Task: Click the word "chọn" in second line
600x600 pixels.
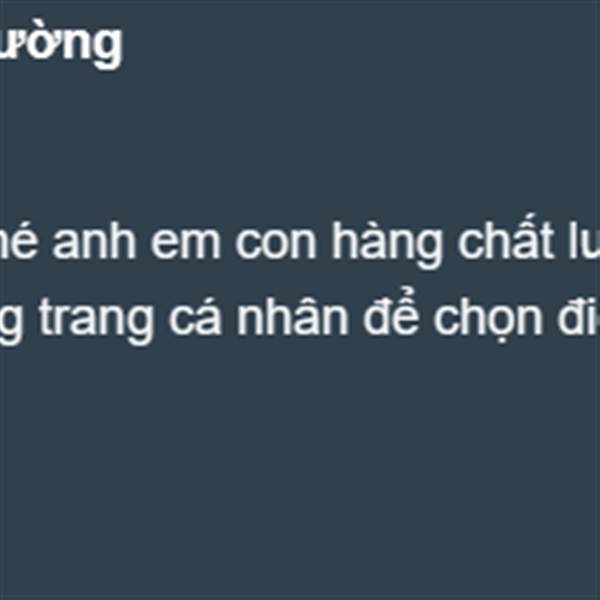Action: 488,321
